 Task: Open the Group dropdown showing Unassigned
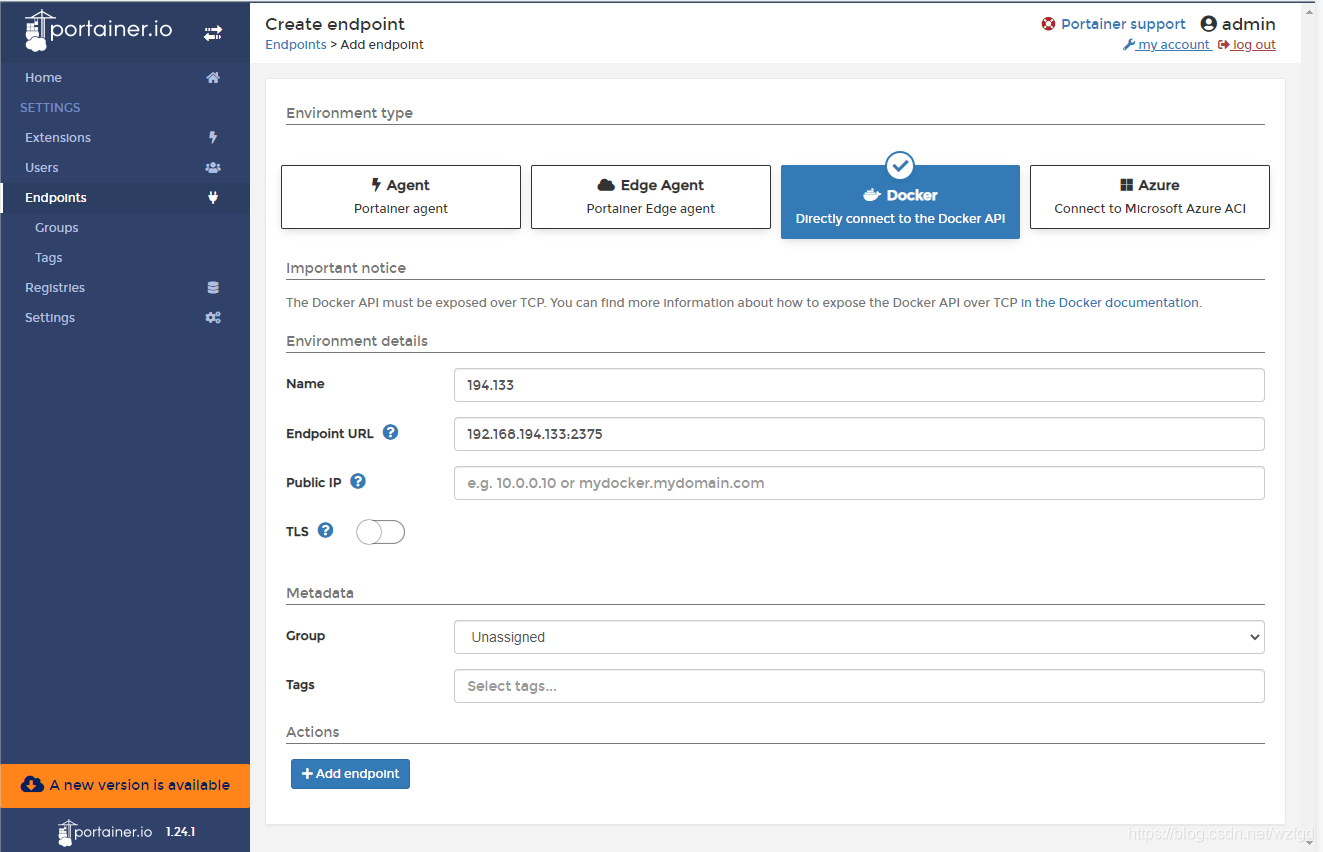pyautogui.click(x=859, y=637)
